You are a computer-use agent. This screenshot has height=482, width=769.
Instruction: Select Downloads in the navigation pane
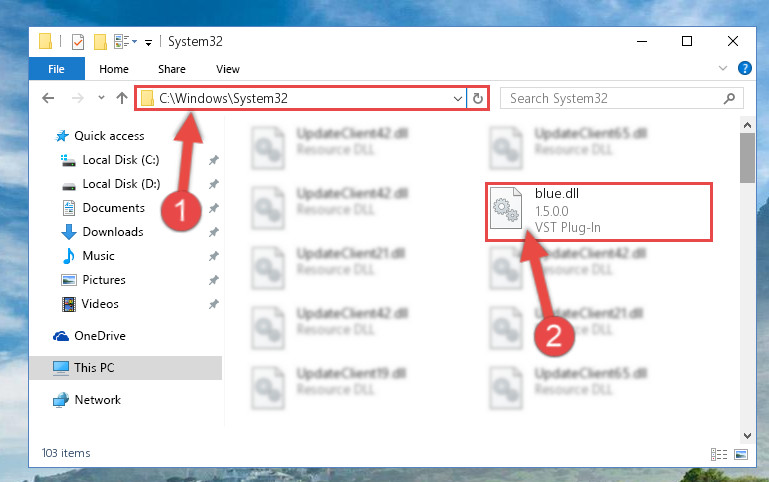tap(113, 231)
